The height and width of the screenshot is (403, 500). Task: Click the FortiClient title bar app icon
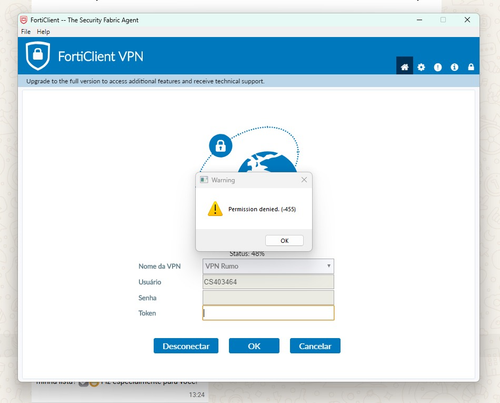click(x=24, y=20)
